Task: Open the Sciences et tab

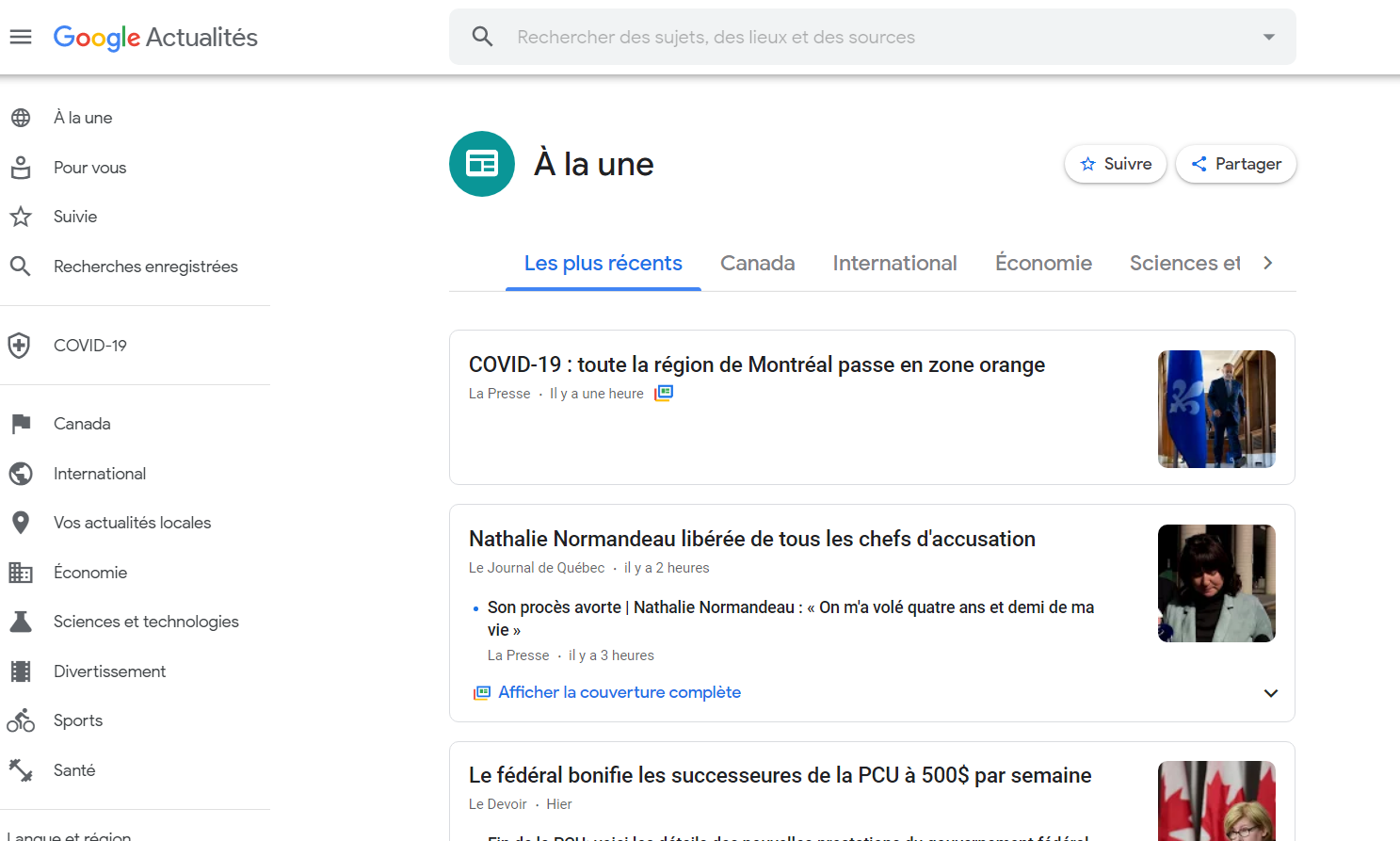Action: pos(1184,263)
